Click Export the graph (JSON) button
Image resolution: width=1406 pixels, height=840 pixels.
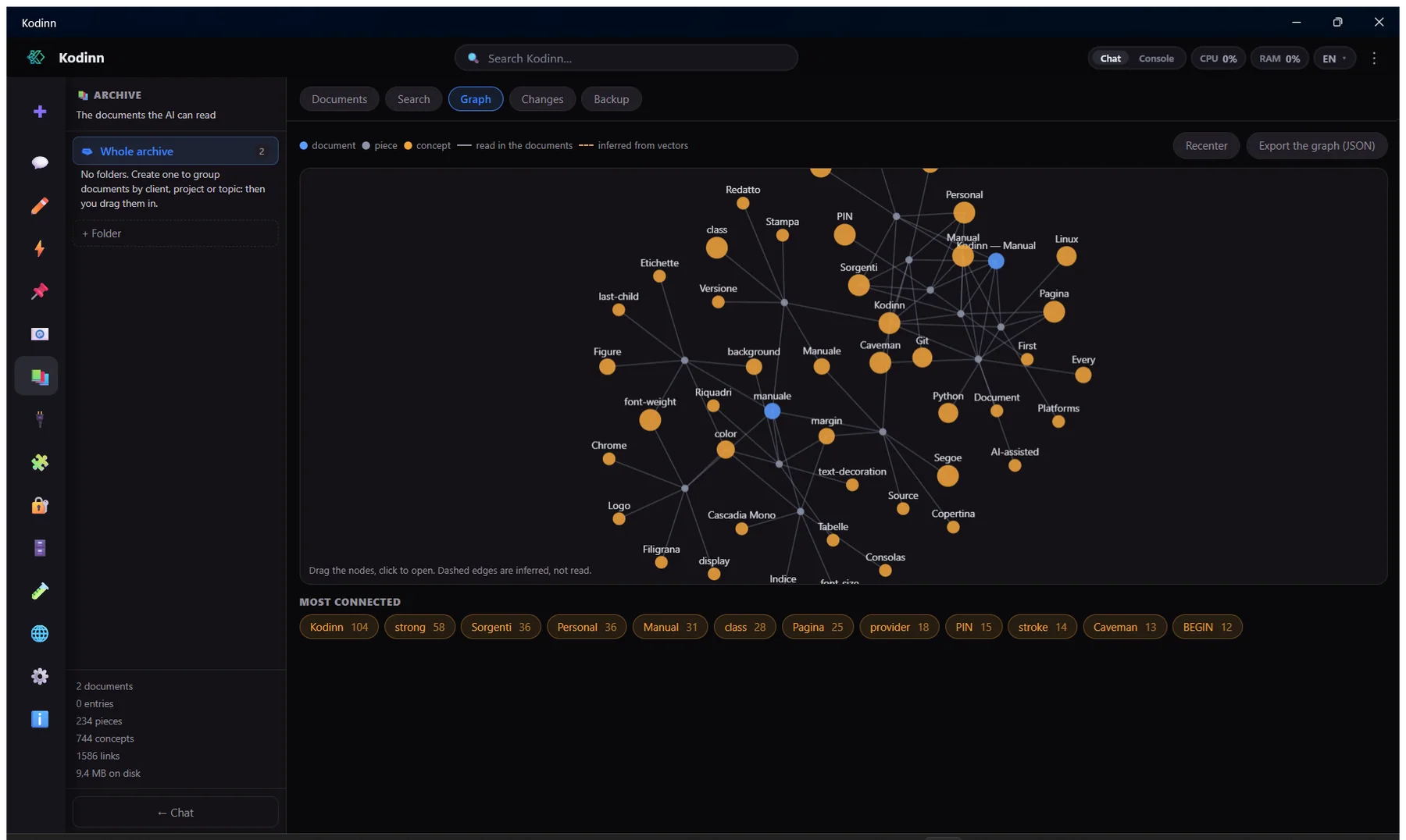(x=1316, y=146)
